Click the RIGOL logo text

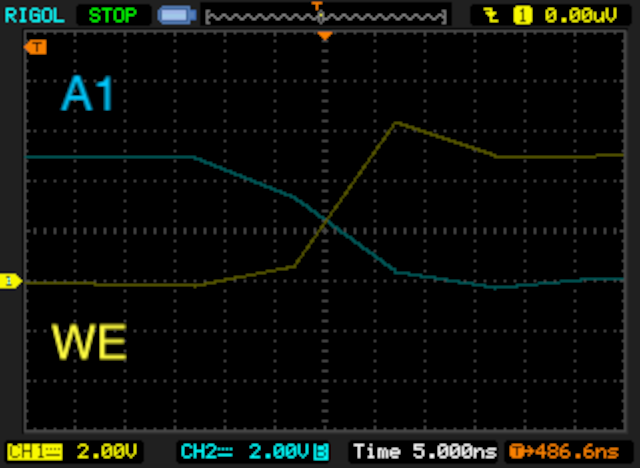[x=34, y=16]
